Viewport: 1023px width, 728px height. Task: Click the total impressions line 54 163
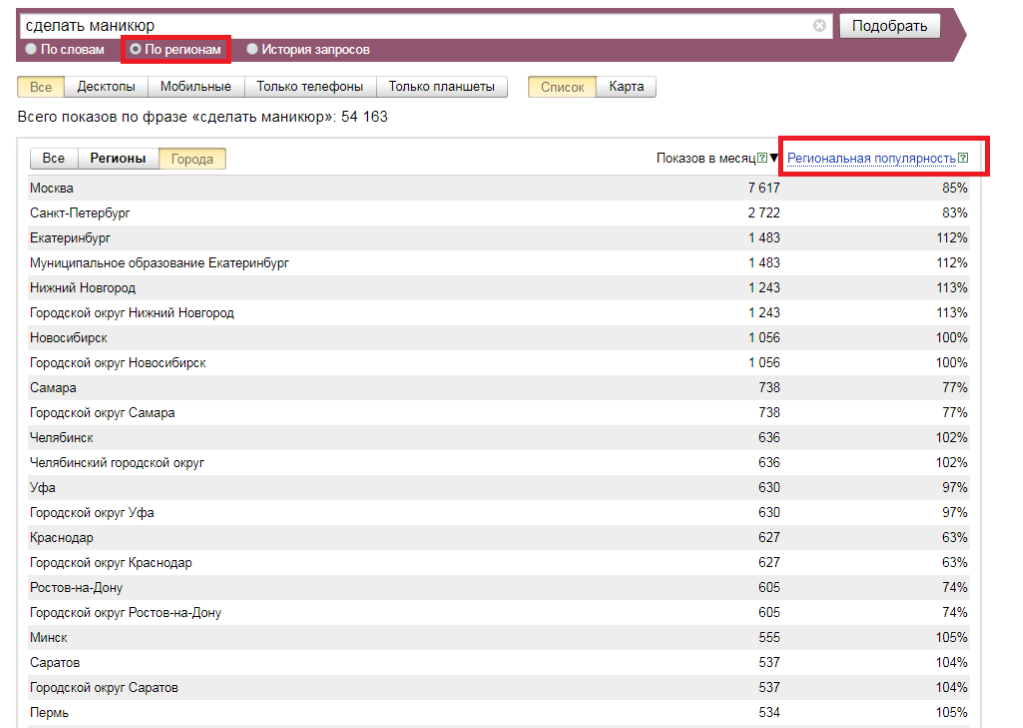pyautogui.click(x=202, y=117)
